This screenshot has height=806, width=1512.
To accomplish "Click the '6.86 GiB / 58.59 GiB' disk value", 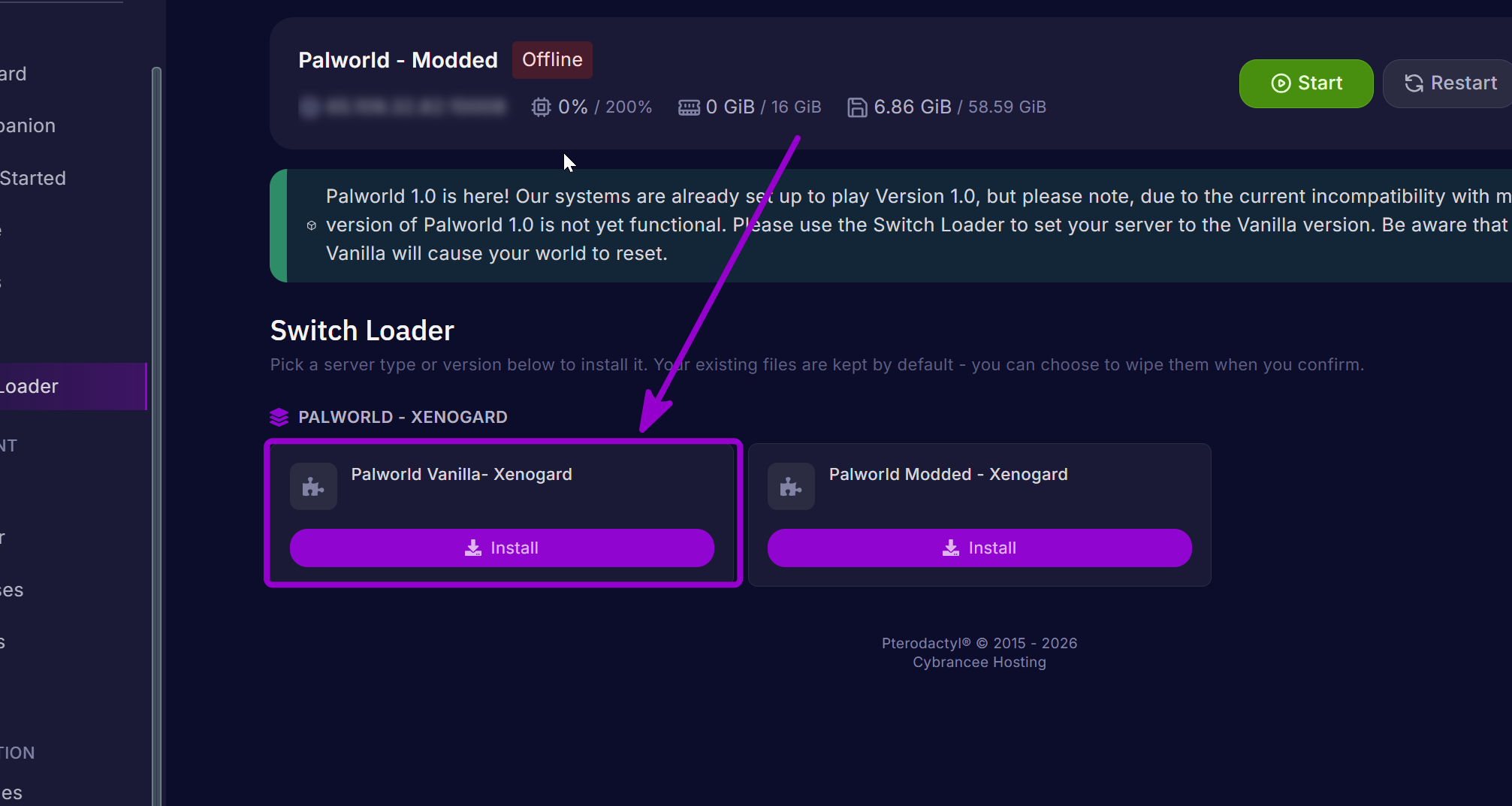I will tap(960, 107).
